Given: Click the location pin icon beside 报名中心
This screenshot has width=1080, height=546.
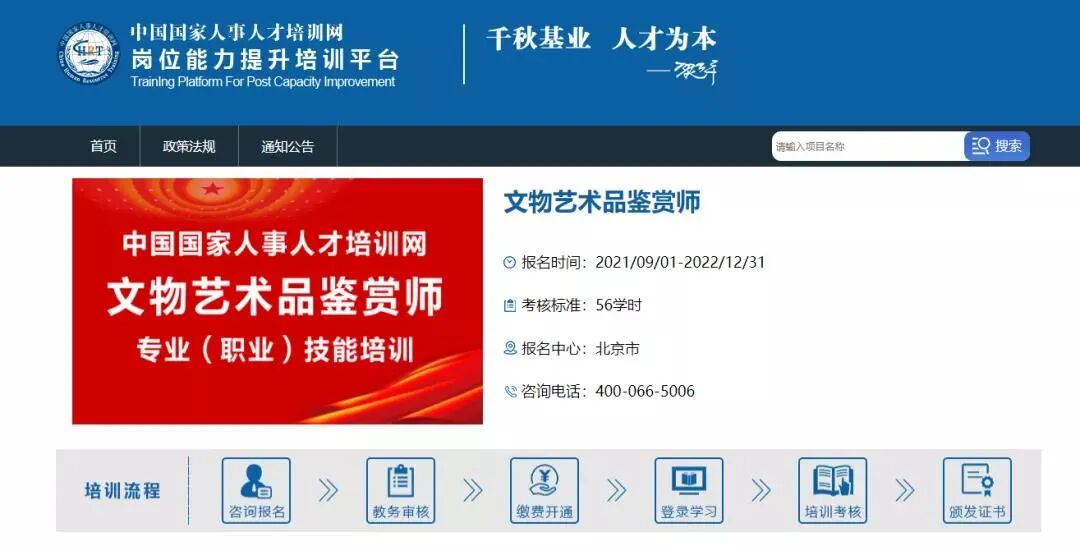Looking at the screenshot, I should pos(510,348).
